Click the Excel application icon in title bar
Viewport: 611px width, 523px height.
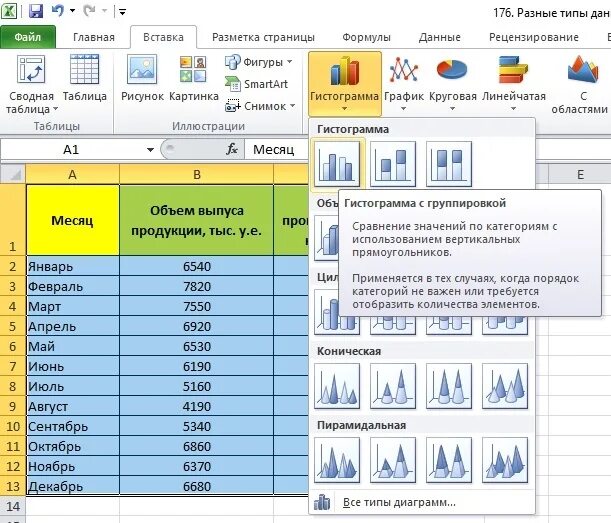point(9,10)
